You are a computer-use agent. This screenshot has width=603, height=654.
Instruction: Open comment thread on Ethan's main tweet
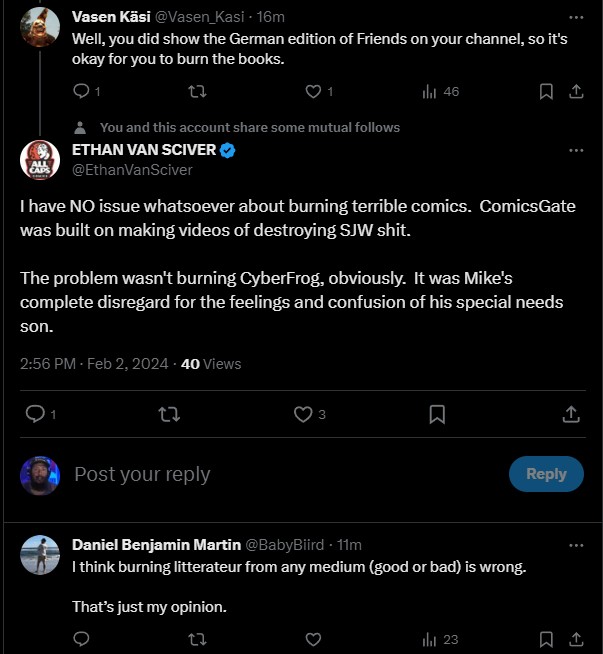click(35, 414)
